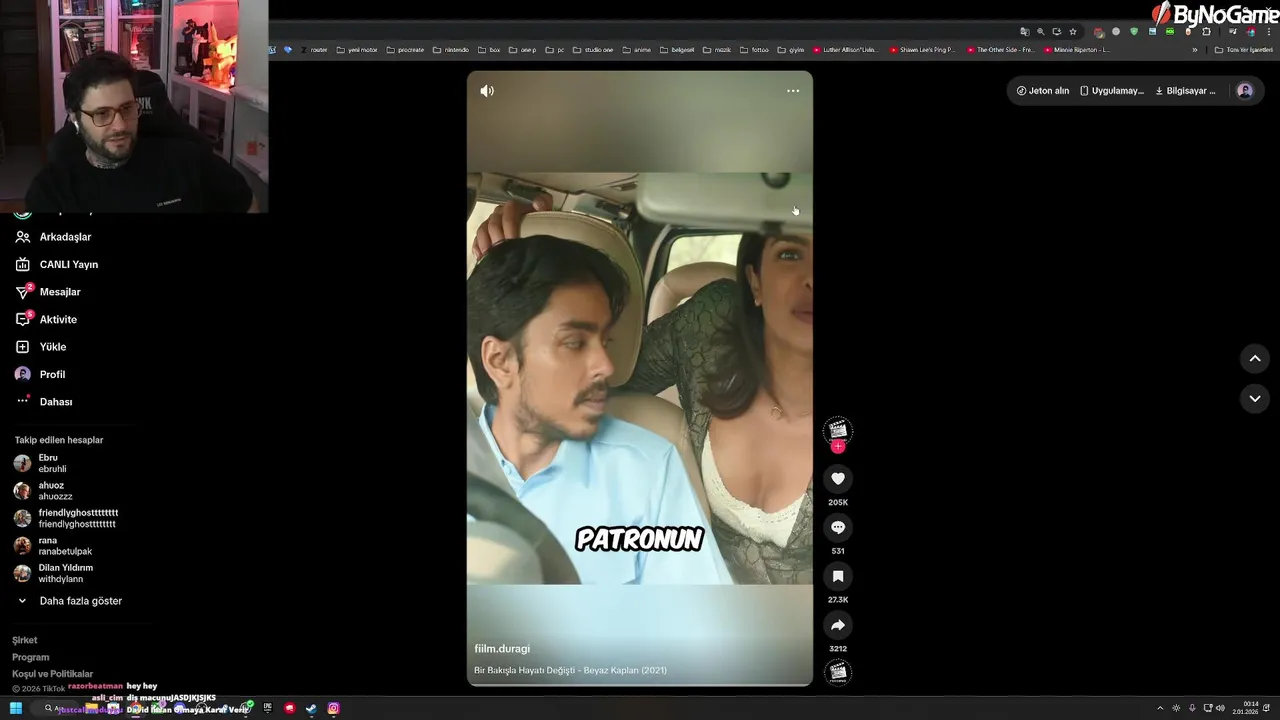Share the video with the arrow icon
Screen dimensions: 1280x720
pos(838,626)
